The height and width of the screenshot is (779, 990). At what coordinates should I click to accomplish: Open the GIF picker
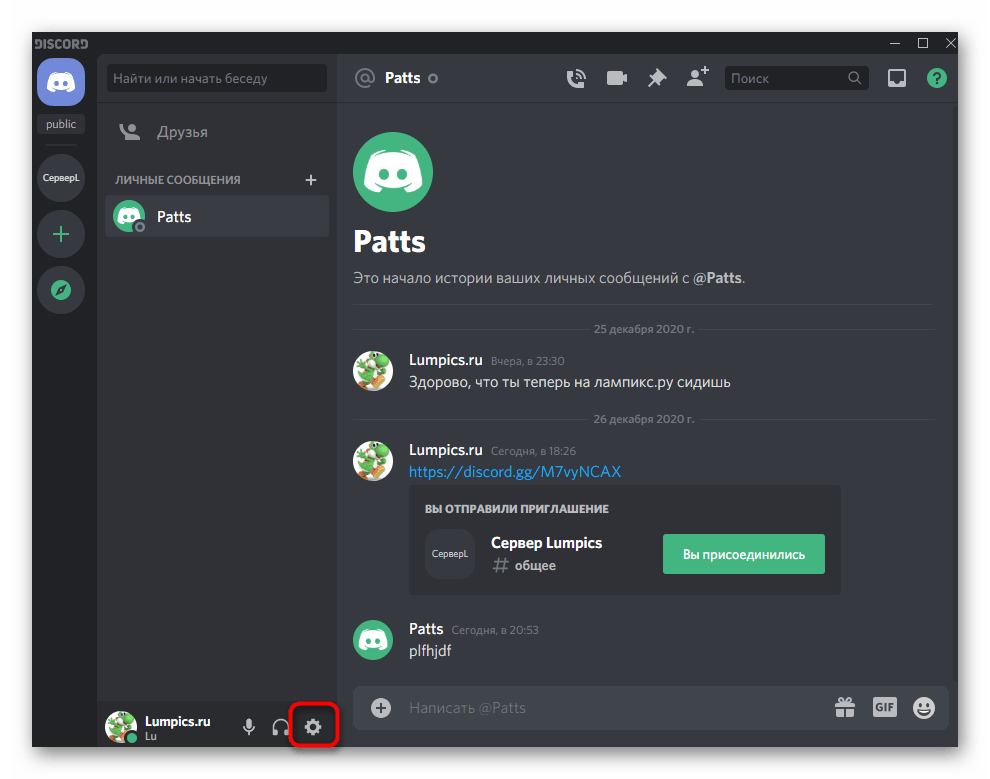(x=884, y=708)
